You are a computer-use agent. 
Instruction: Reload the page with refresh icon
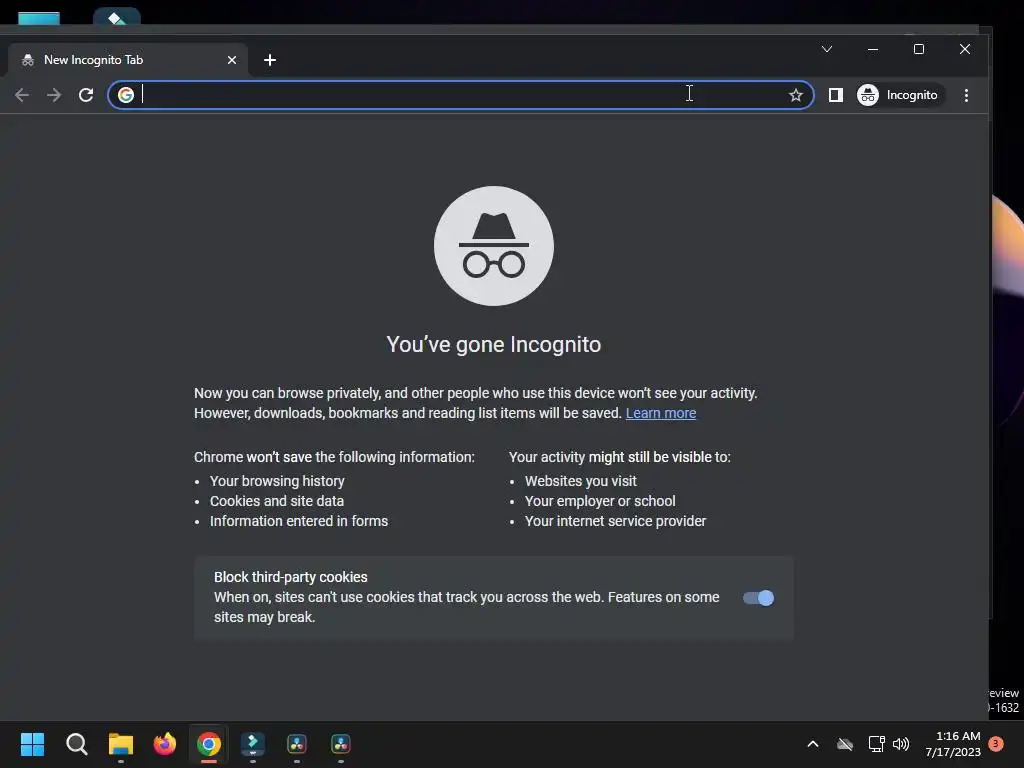click(x=86, y=95)
